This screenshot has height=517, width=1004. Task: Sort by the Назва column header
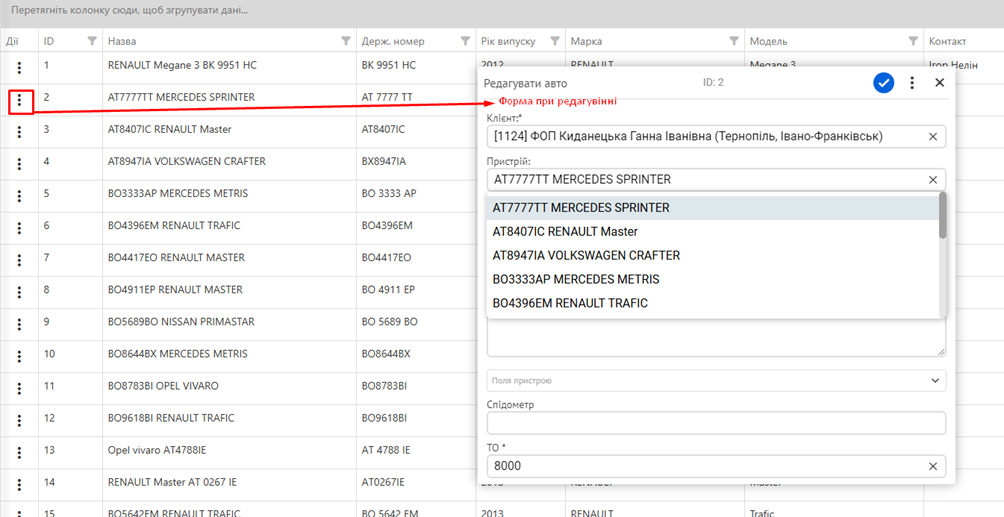122,41
